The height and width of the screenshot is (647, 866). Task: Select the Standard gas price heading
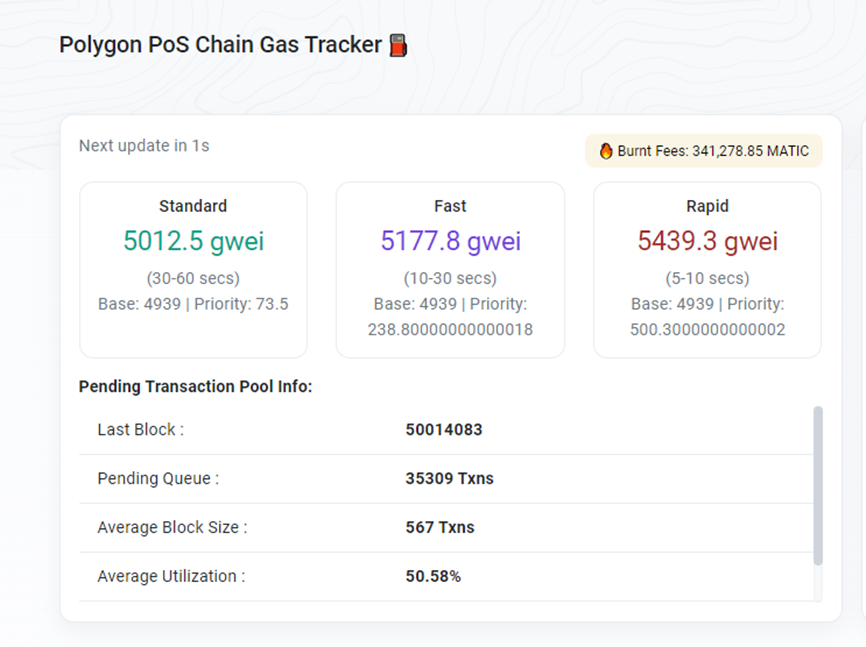193,206
